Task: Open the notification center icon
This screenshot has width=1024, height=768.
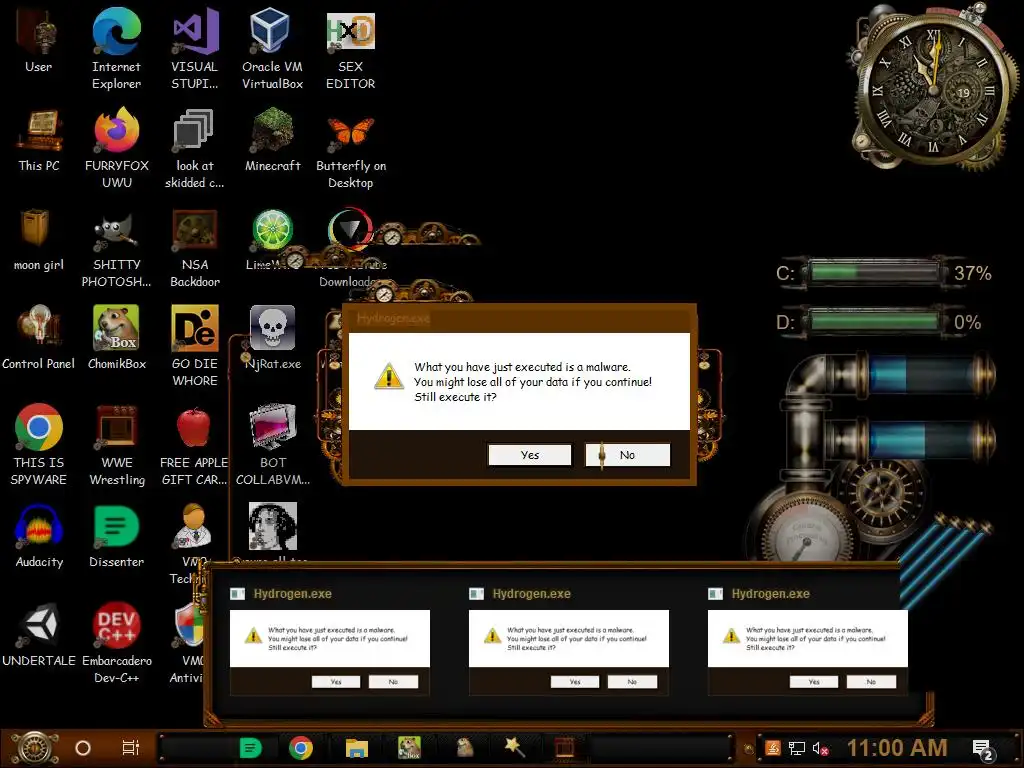Action: (984, 749)
